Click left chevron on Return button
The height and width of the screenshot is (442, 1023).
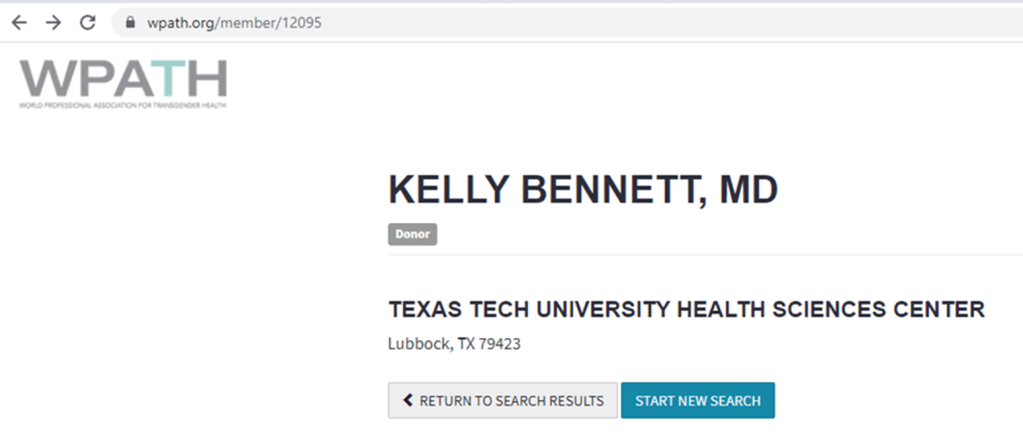[407, 401]
